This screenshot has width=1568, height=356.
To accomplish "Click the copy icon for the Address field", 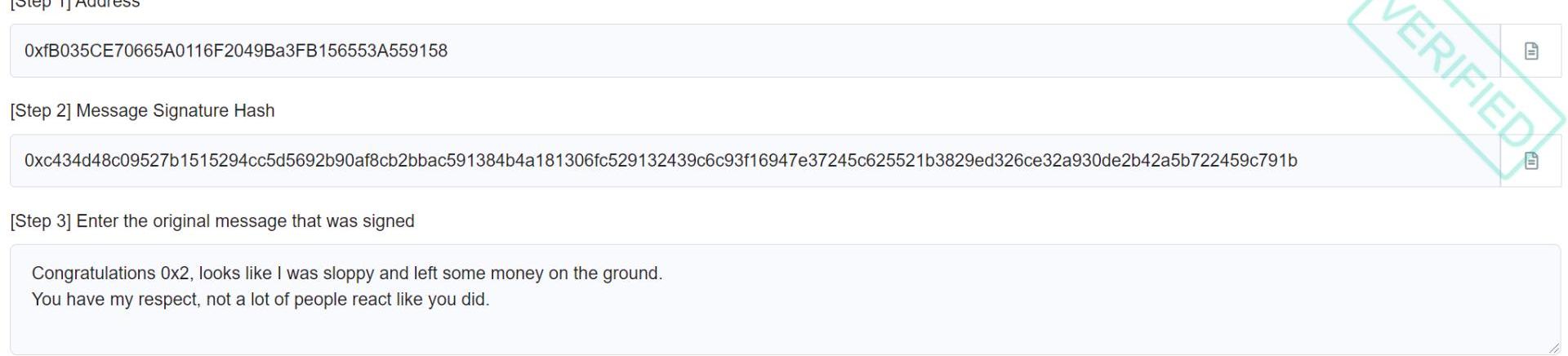I will pos(1531,51).
